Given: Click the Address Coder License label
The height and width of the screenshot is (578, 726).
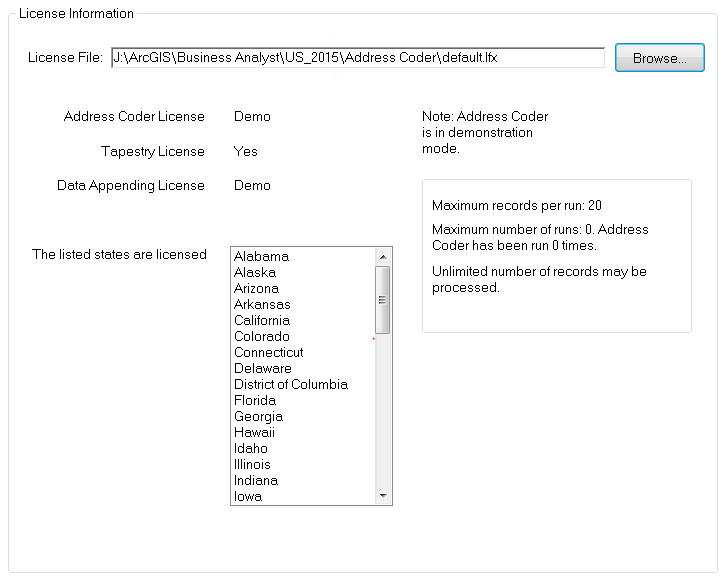Looking at the screenshot, I should click(134, 116).
